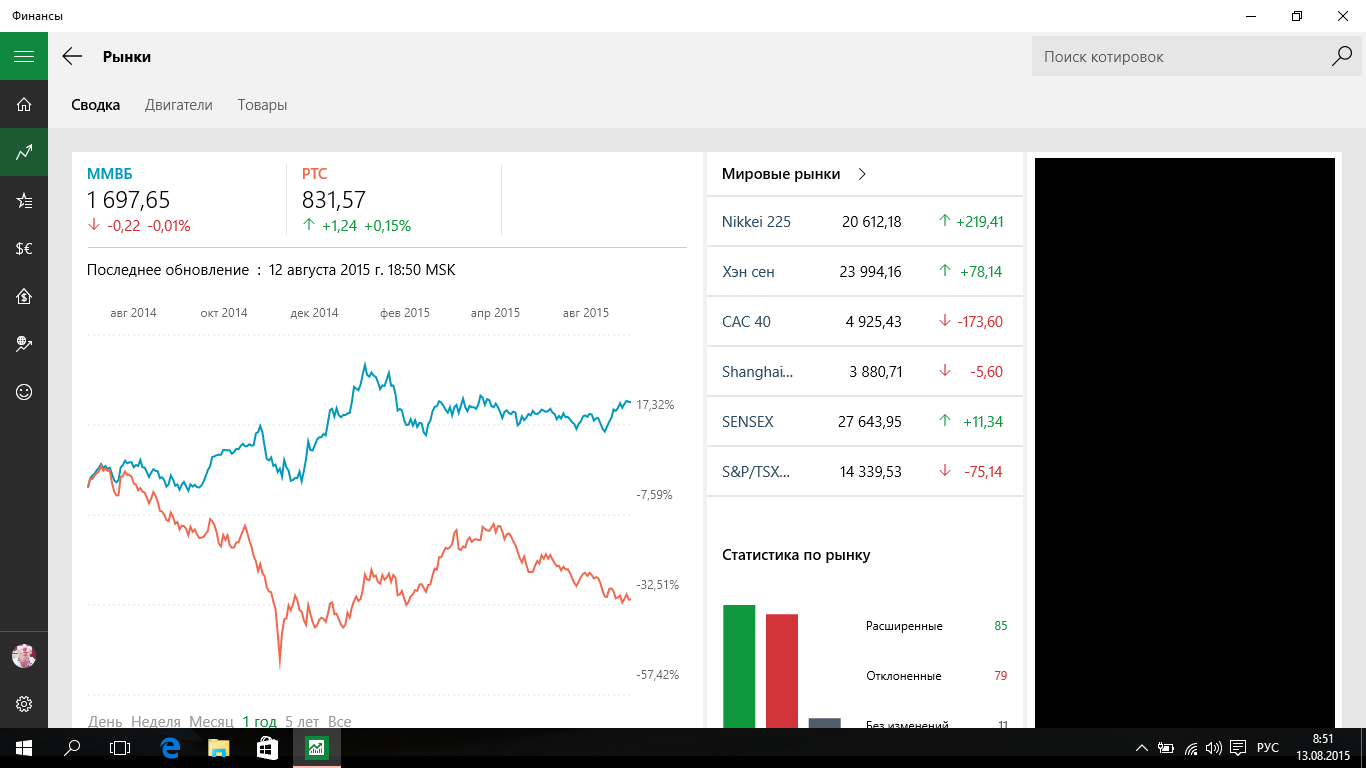Open Task View in taskbar
Image resolution: width=1366 pixels, height=768 pixels.
(120, 748)
